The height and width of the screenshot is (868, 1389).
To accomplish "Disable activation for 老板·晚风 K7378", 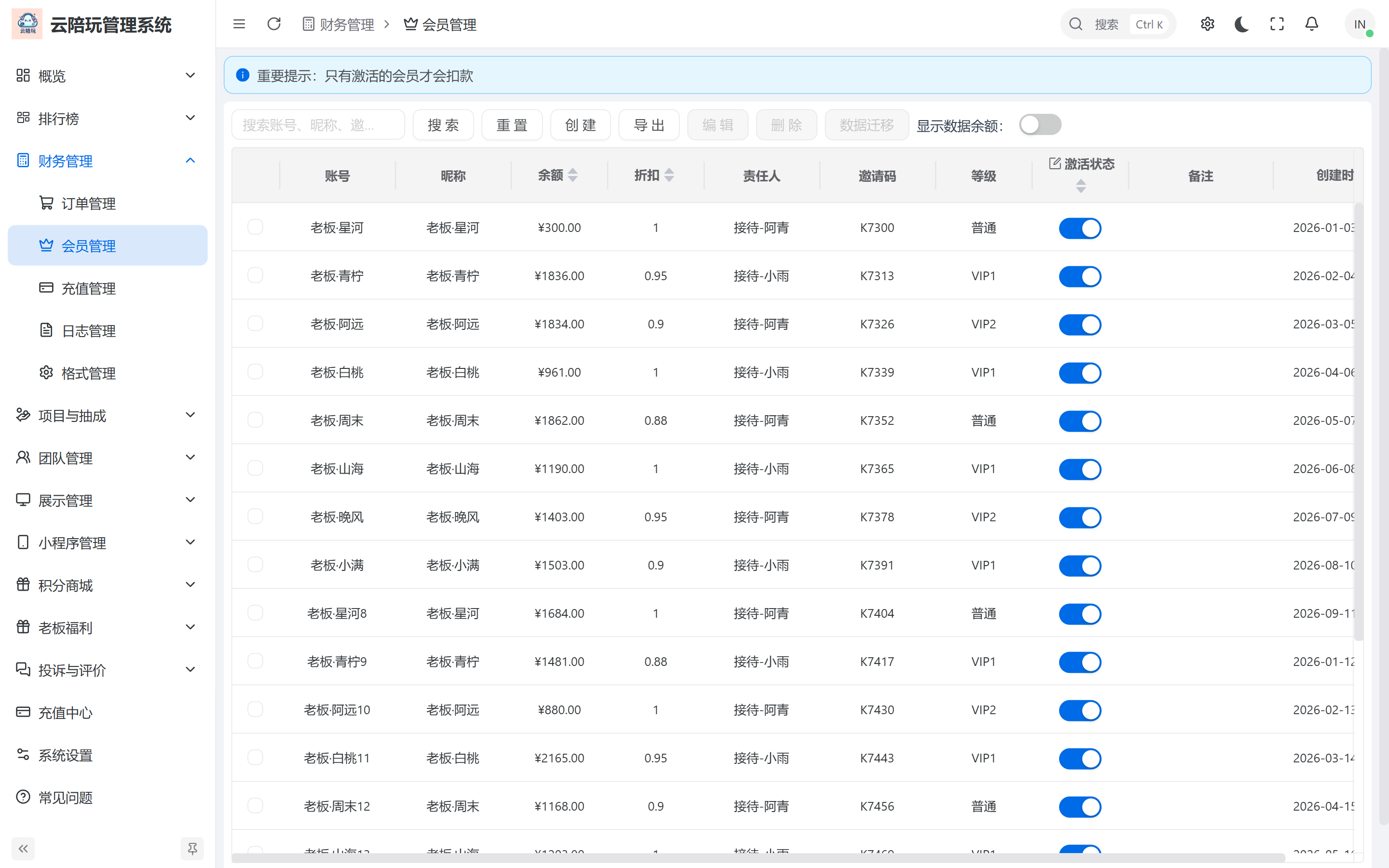I will click(1080, 517).
